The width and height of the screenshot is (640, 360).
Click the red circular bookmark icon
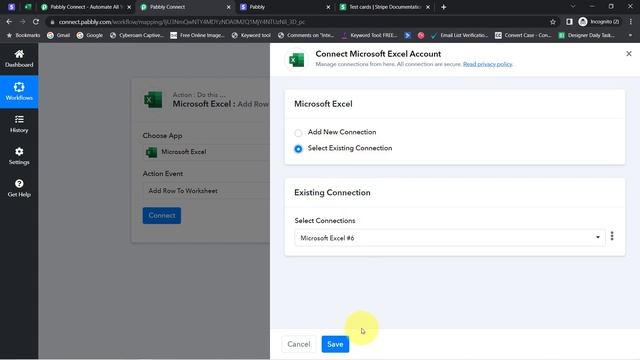pos(421,36)
